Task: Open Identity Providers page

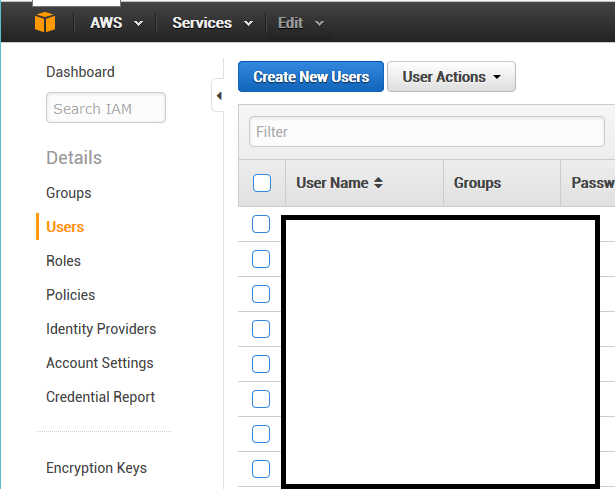Action: click(101, 329)
